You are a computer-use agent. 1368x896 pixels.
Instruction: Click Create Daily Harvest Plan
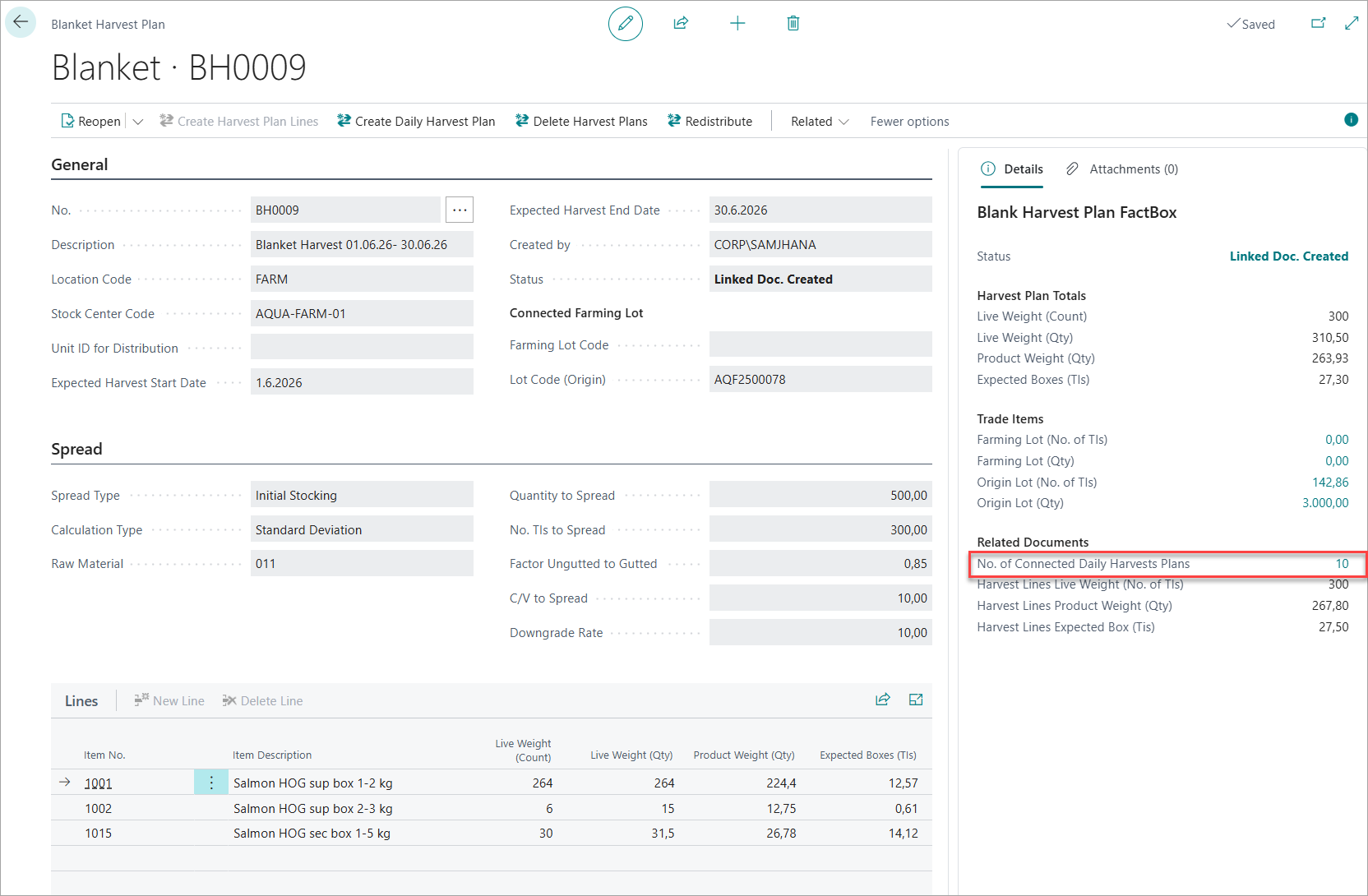coord(416,121)
